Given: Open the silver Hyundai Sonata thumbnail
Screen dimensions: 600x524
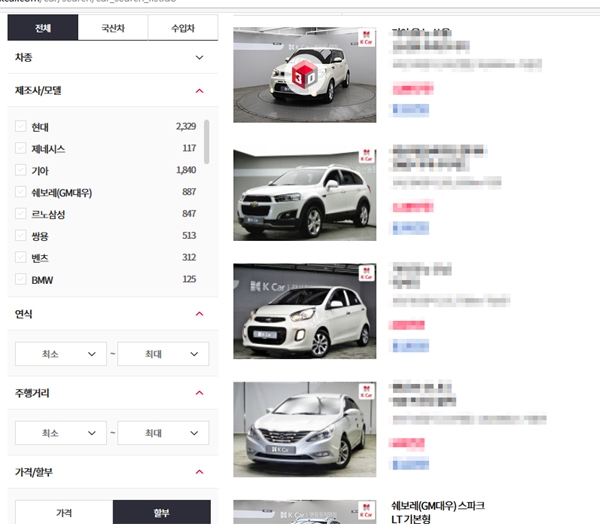Looking at the screenshot, I should point(305,429).
